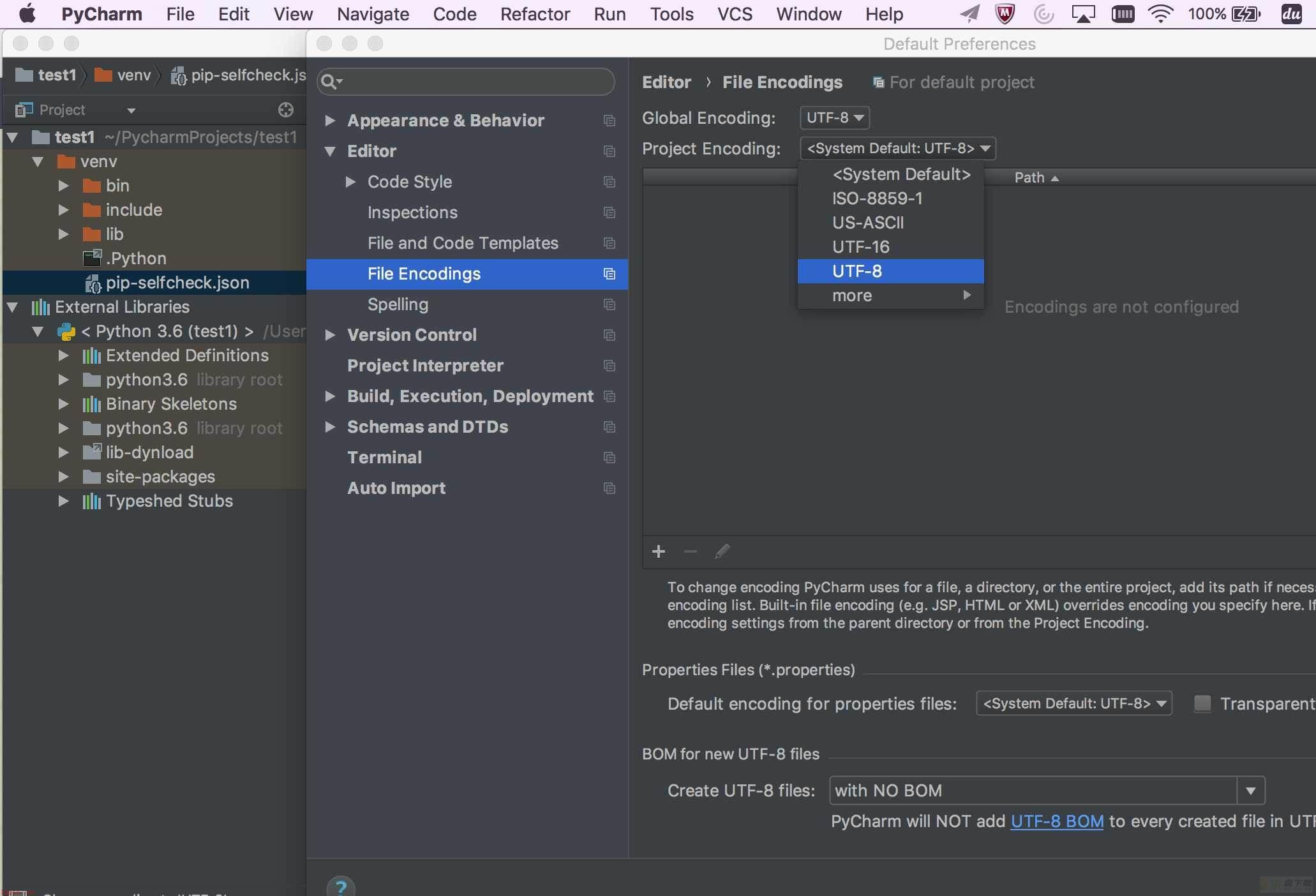The height and width of the screenshot is (896, 1316).
Task: Toggle the Transparent native-to-ascii checkbox
Action: coord(1202,703)
